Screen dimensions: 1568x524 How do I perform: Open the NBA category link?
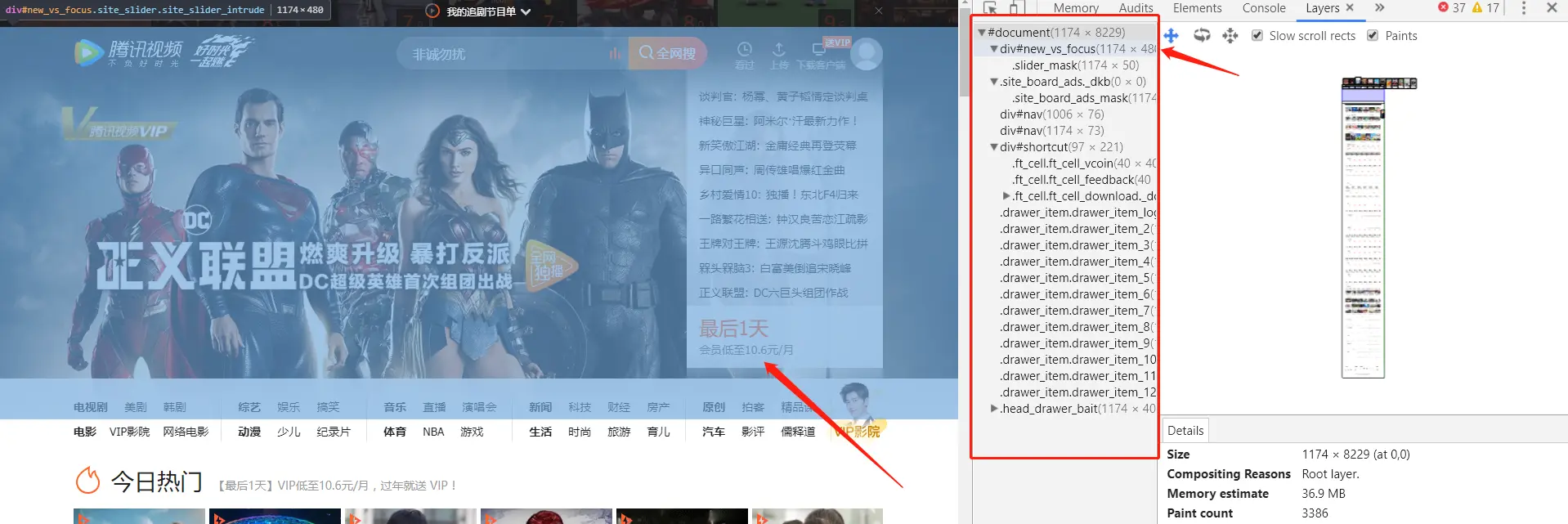433,432
